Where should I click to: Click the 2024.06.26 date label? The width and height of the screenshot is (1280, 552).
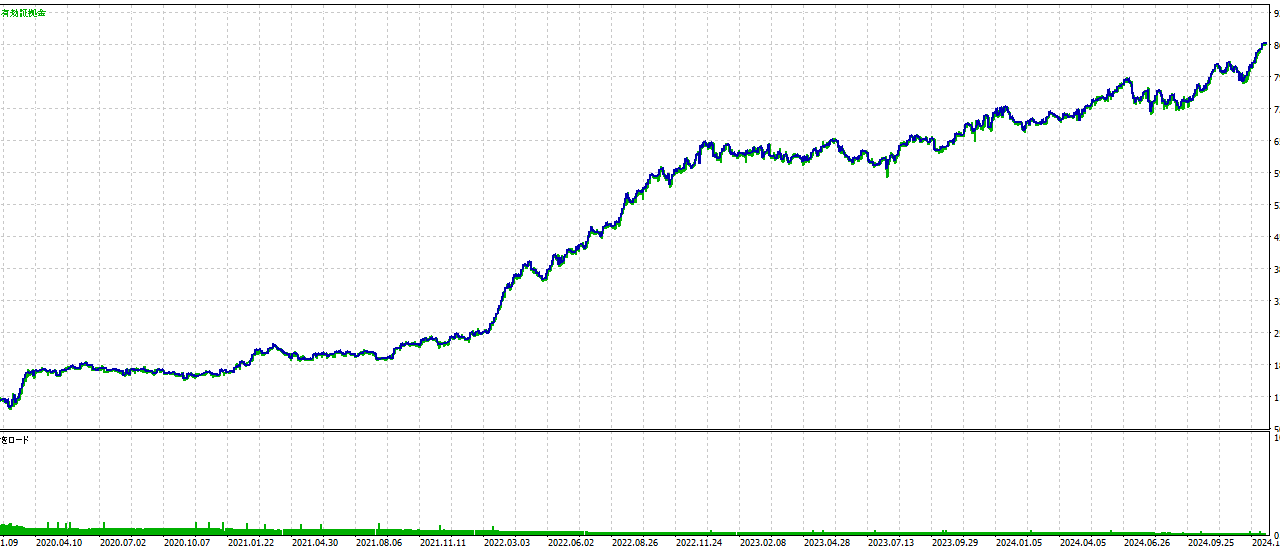[1147, 543]
